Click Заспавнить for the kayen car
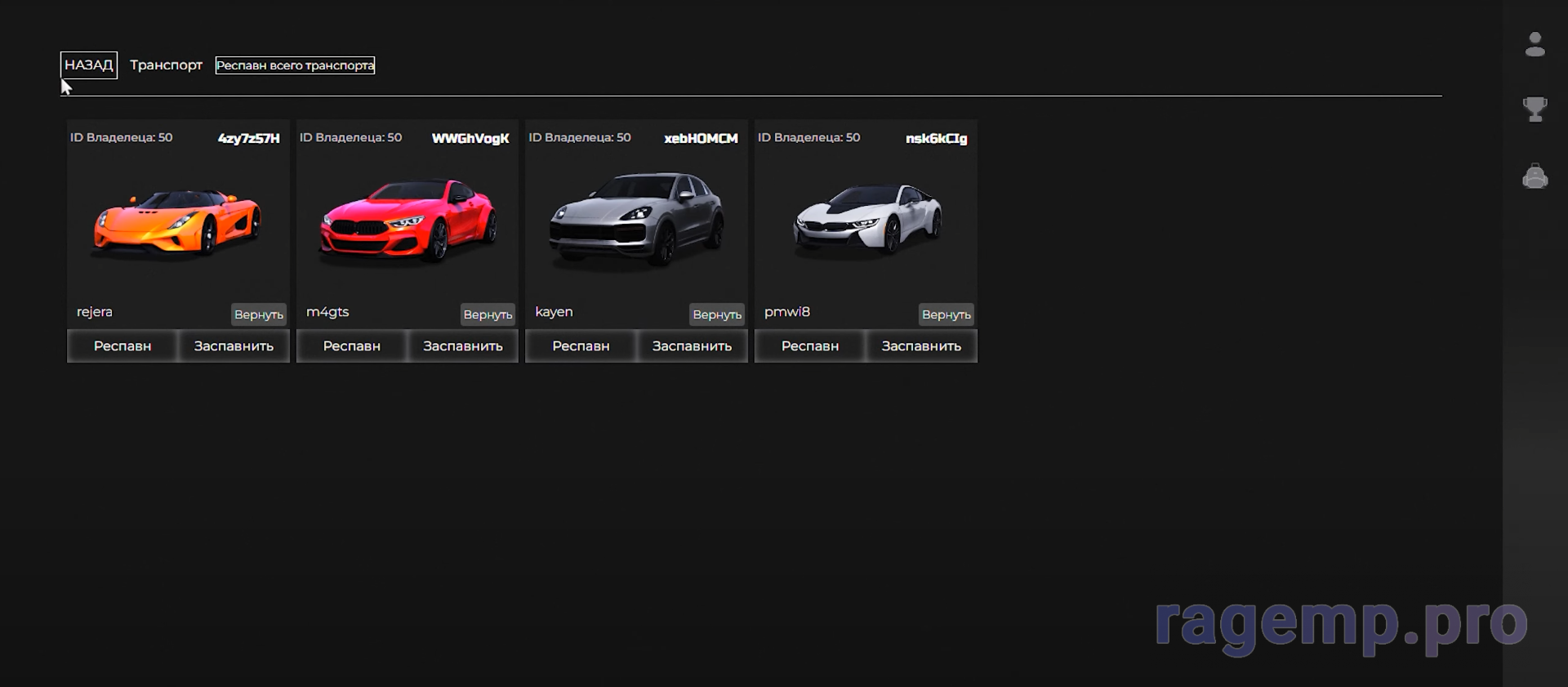The width and height of the screenshot is (1568, 687). tap(692, 346)
